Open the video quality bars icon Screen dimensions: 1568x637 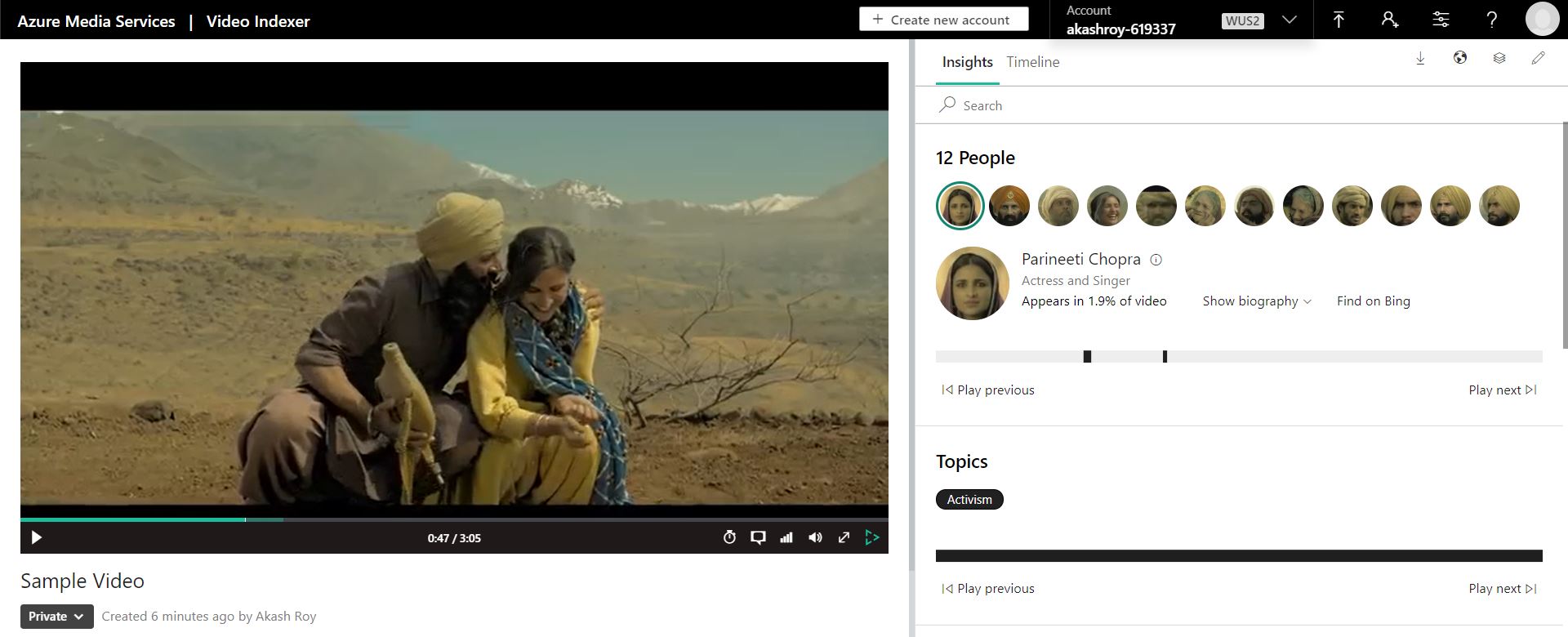coord(786,537)
